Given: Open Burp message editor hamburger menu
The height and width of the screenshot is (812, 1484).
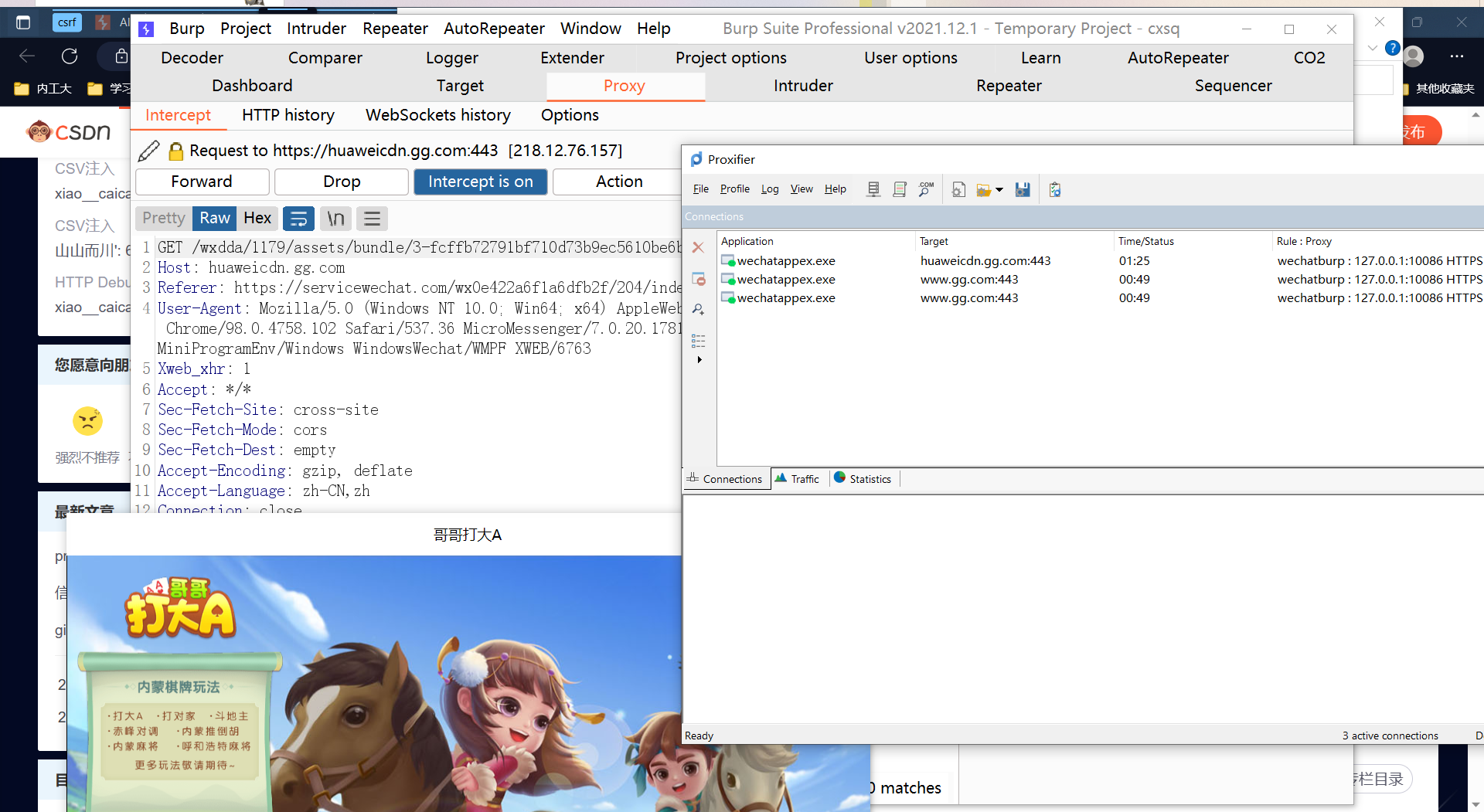Looking at the screenshot, I should point(372,219).
